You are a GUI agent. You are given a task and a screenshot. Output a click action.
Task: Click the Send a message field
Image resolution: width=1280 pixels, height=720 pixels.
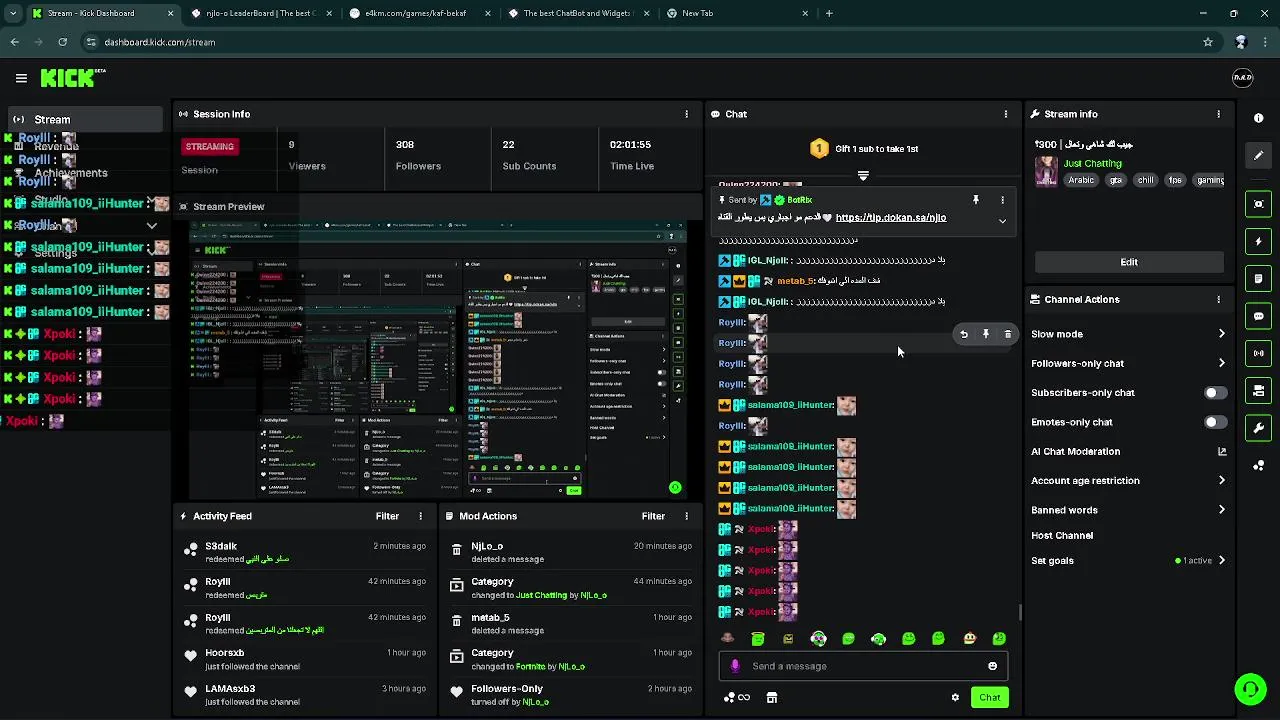tap(863, 666)
